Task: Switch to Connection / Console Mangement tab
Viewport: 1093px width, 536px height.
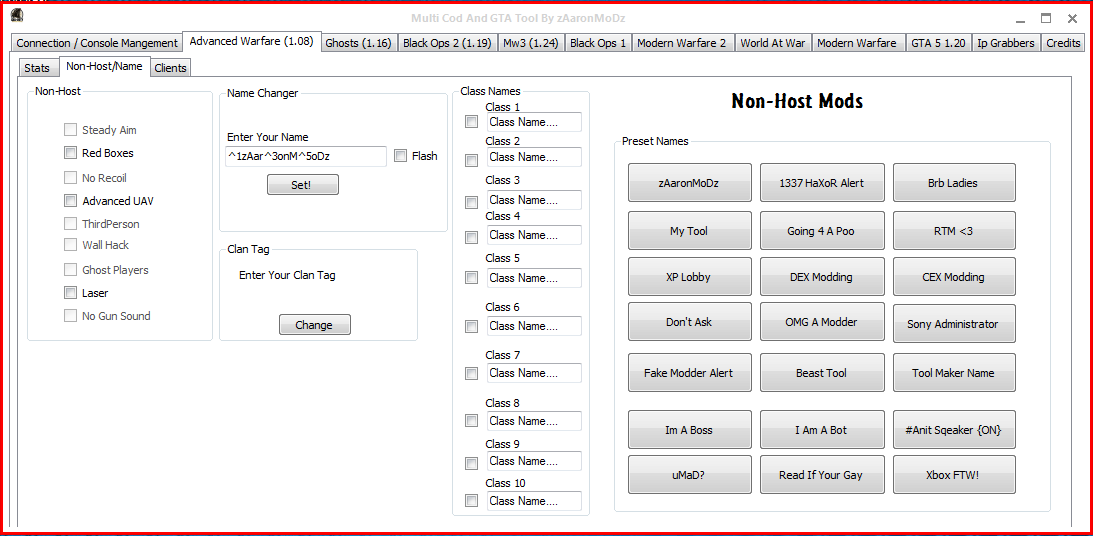Action: coord(97,43)
